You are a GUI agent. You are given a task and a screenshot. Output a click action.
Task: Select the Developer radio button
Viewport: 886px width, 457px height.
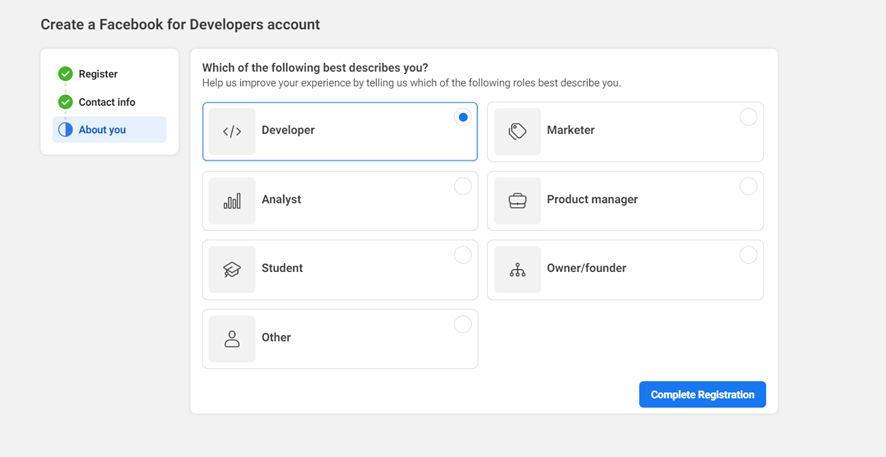tap(462, 117)
